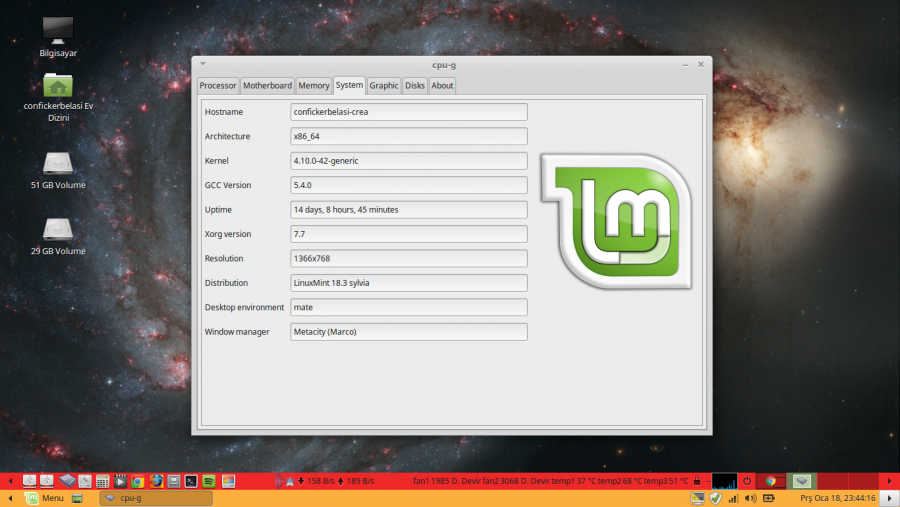
Task: Click the cpu-g taskbar window button
Action: [x=156, y=498]
